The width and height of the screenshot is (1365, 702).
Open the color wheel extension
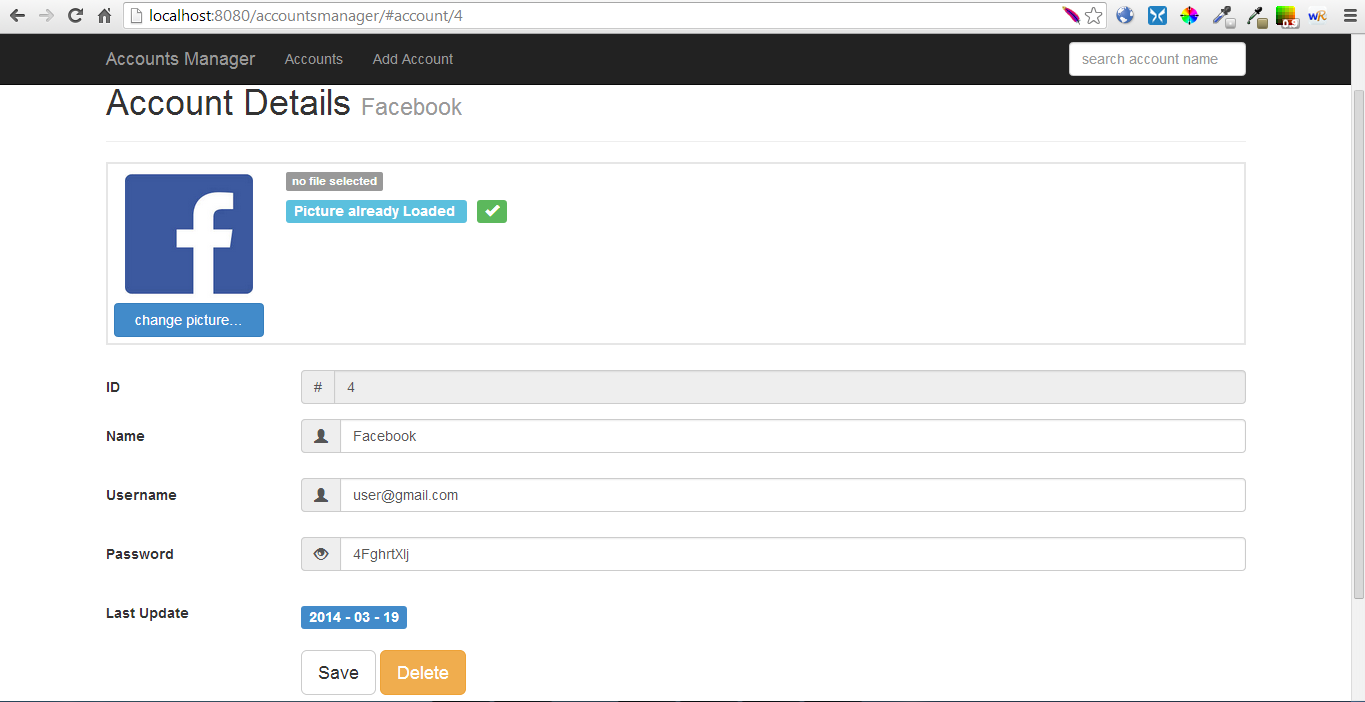pos(1189,16)
